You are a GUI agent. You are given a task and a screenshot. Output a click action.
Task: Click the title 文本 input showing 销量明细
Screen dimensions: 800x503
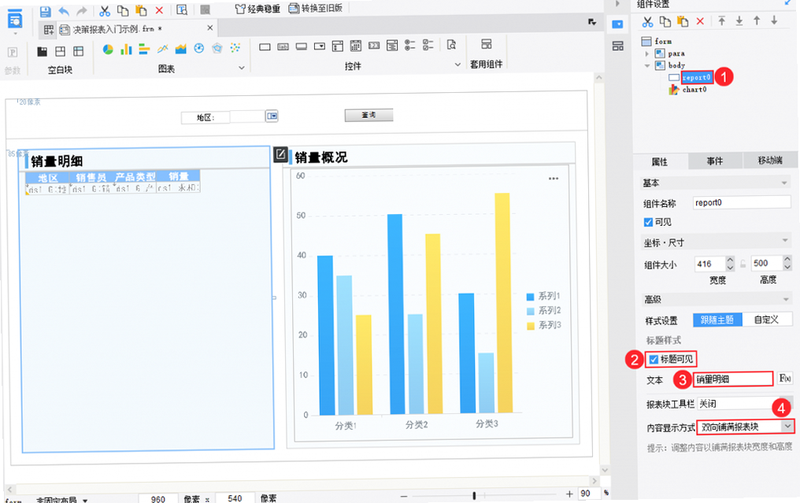tap(733, 379)
